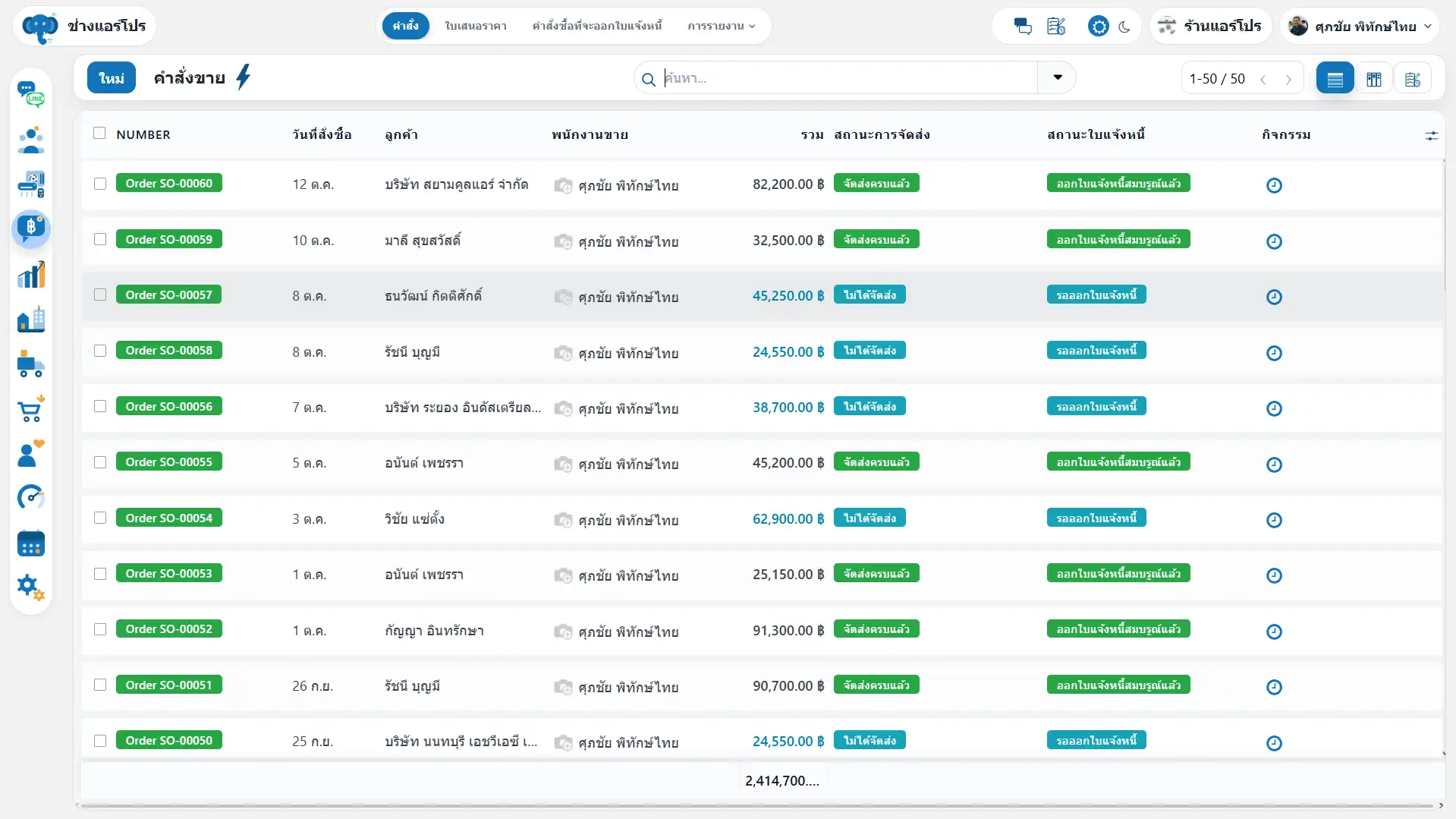Open the ศุภชัย พิทักษ์ไทย user menu
The image size is (1456, 819).
[1360, 27]
